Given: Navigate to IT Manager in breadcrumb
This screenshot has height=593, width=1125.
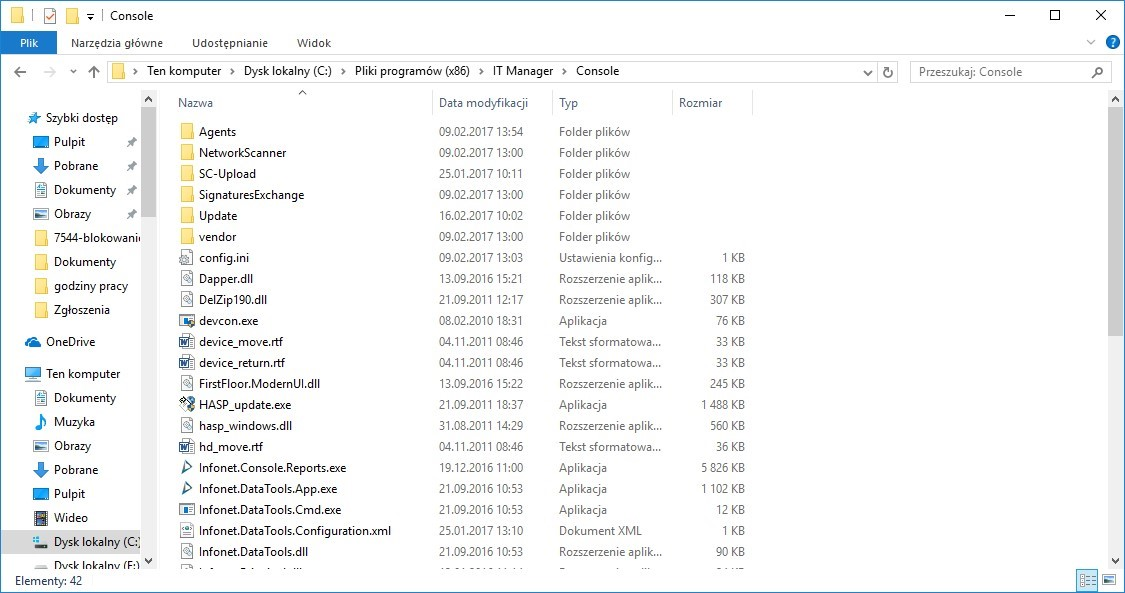Looking at the screenshot, I should 523,71.
